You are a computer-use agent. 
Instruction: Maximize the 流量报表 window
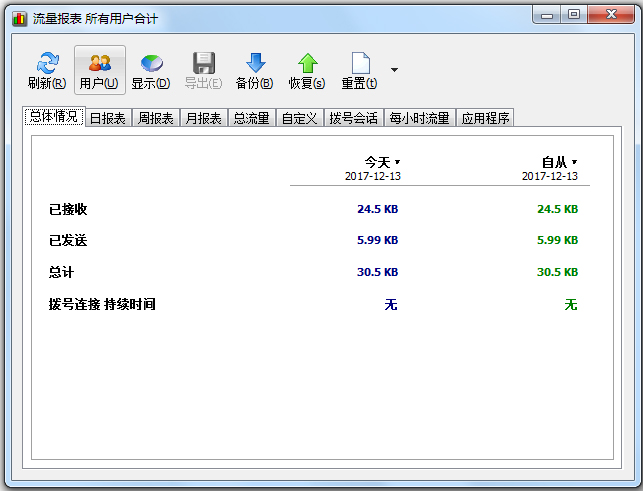(x=573, y=14)
